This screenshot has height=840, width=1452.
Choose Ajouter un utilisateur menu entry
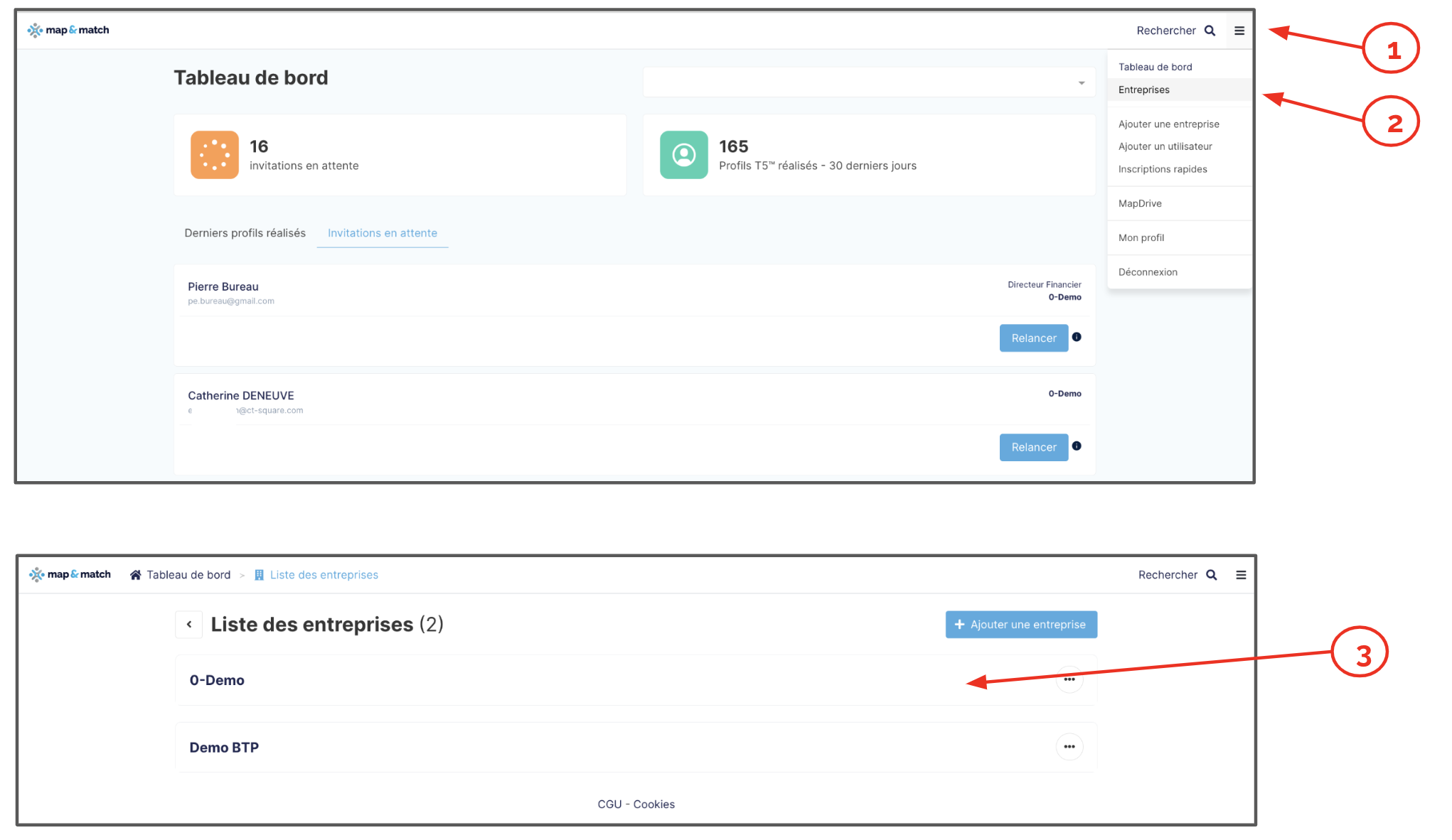(1165, 146)
